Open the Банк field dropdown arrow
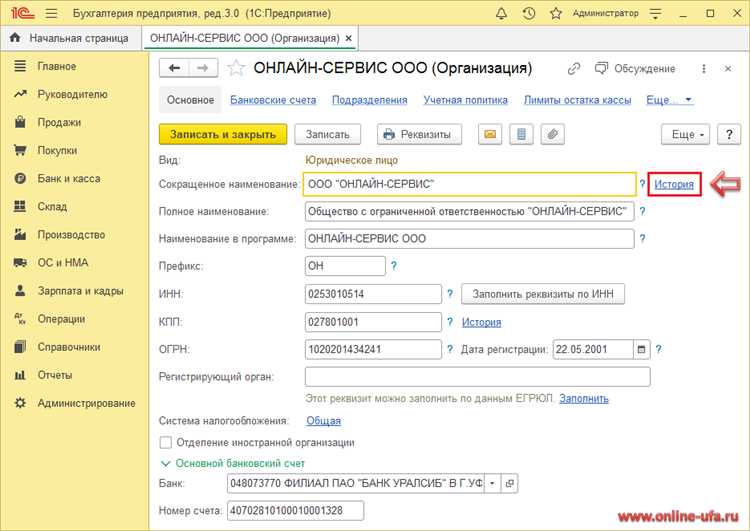The height and width of the screenshot is (531, 750). pyautogui.click(x=492, y=483)
